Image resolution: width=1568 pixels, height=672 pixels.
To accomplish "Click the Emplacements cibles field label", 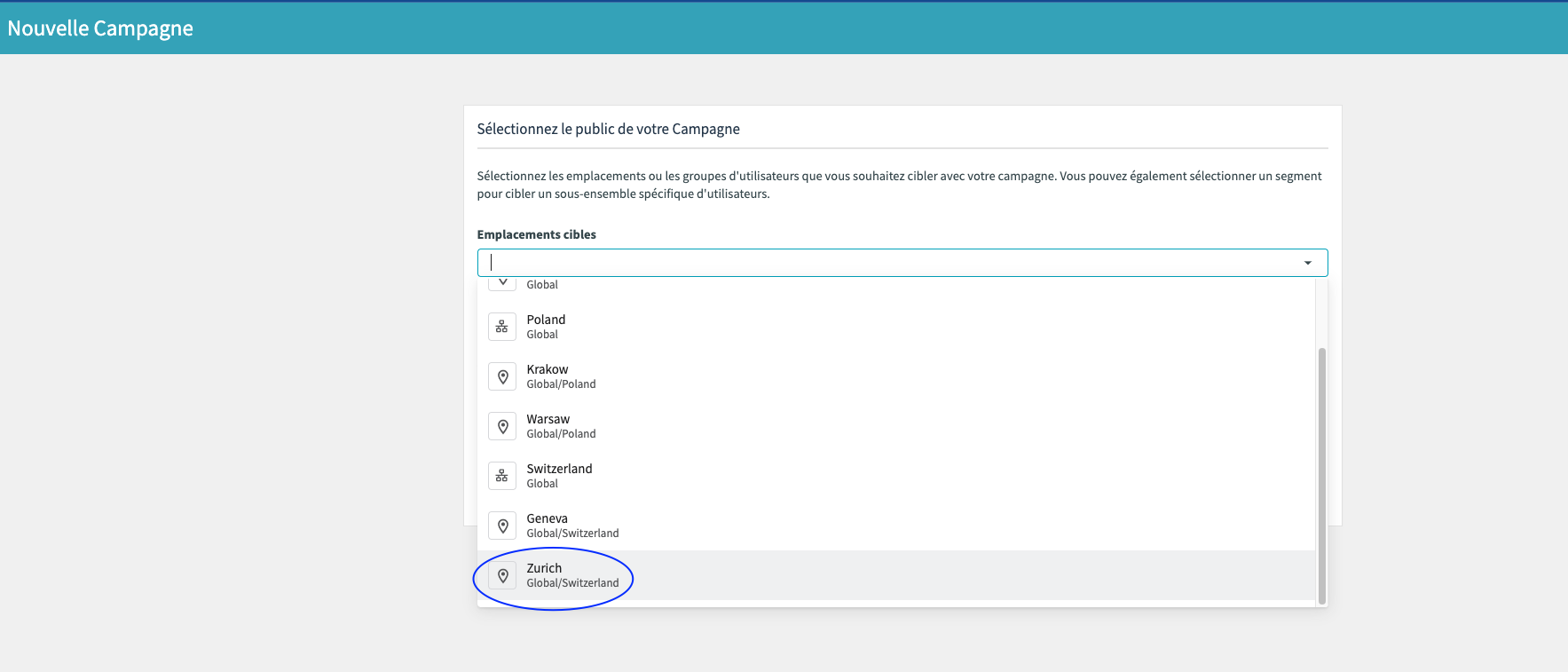I will tap(536, 234).
